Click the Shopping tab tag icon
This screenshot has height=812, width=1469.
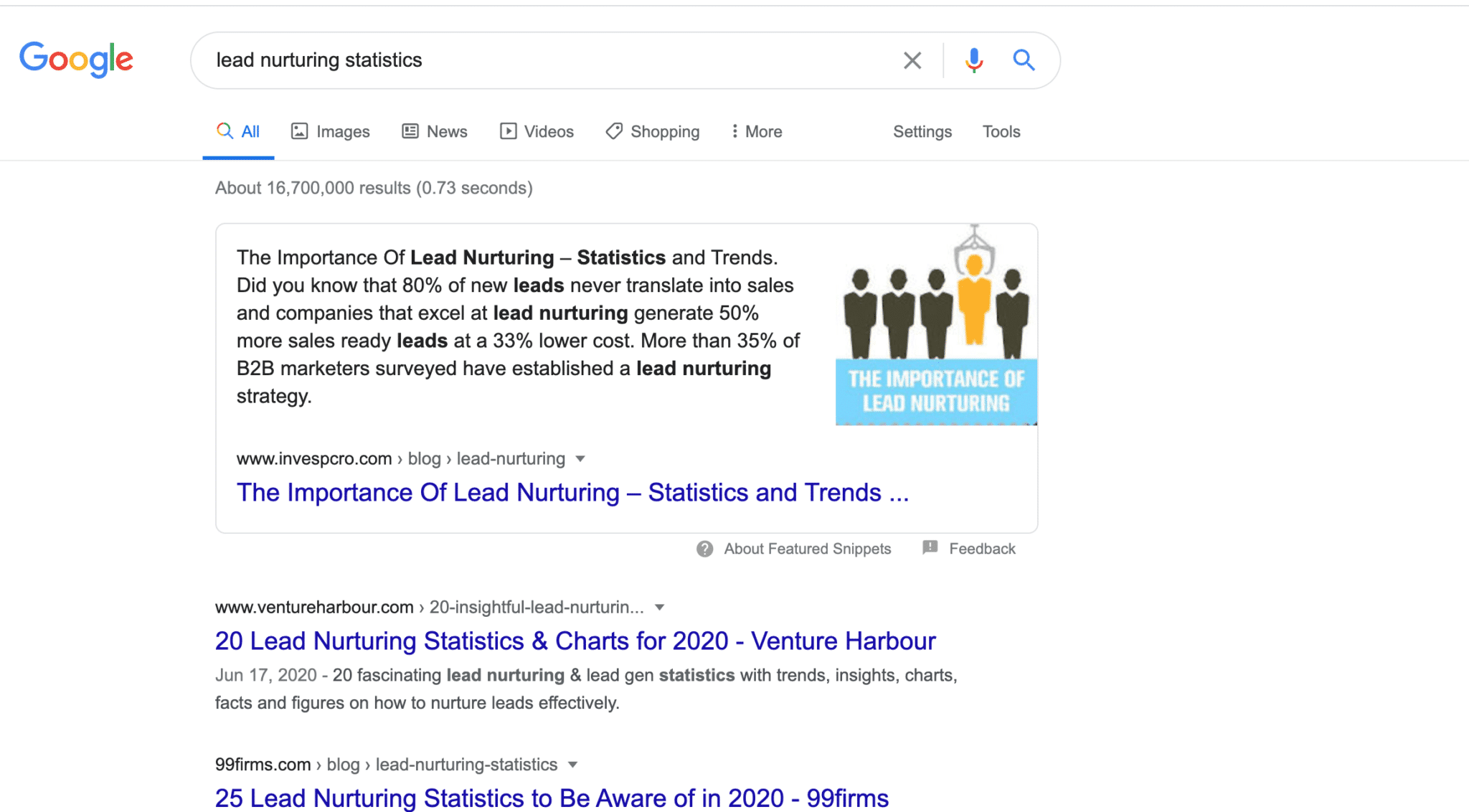point(614,131)
